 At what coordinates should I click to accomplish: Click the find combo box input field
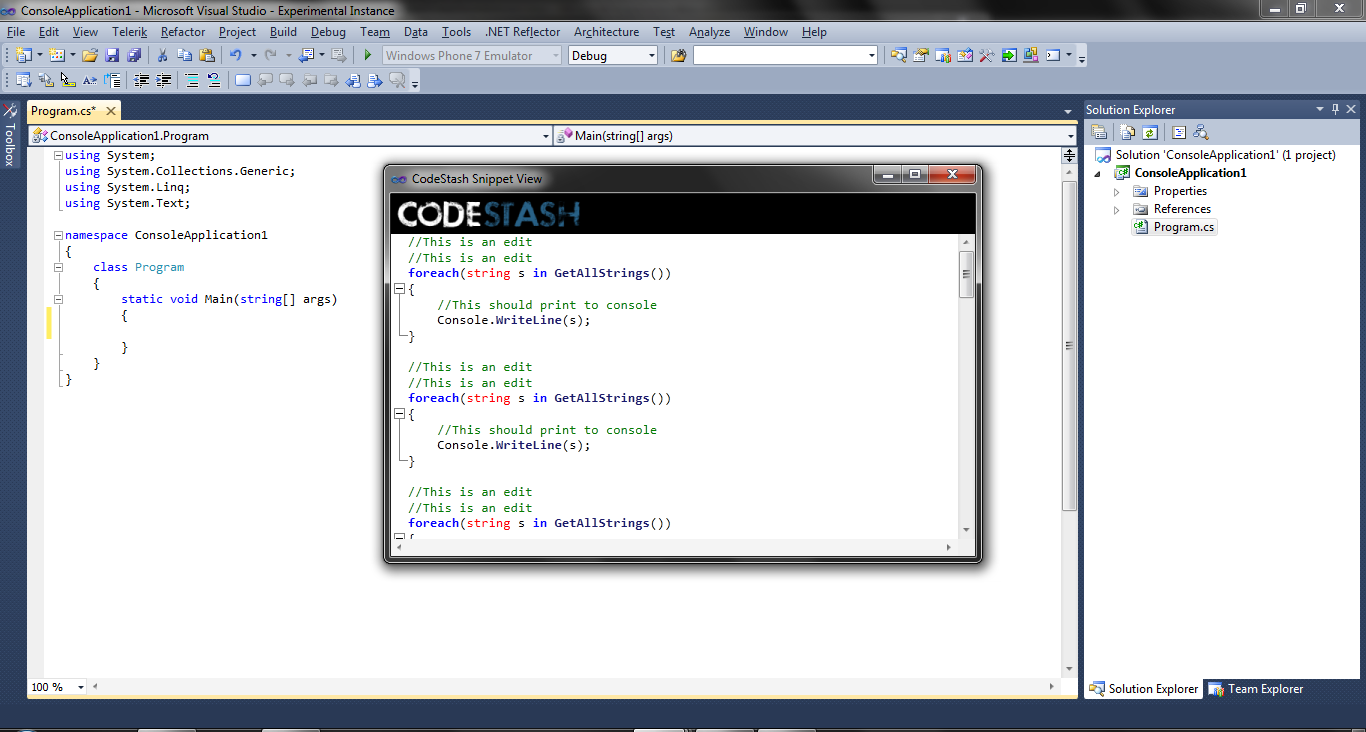pyautogui.click(x=779, y=56)
